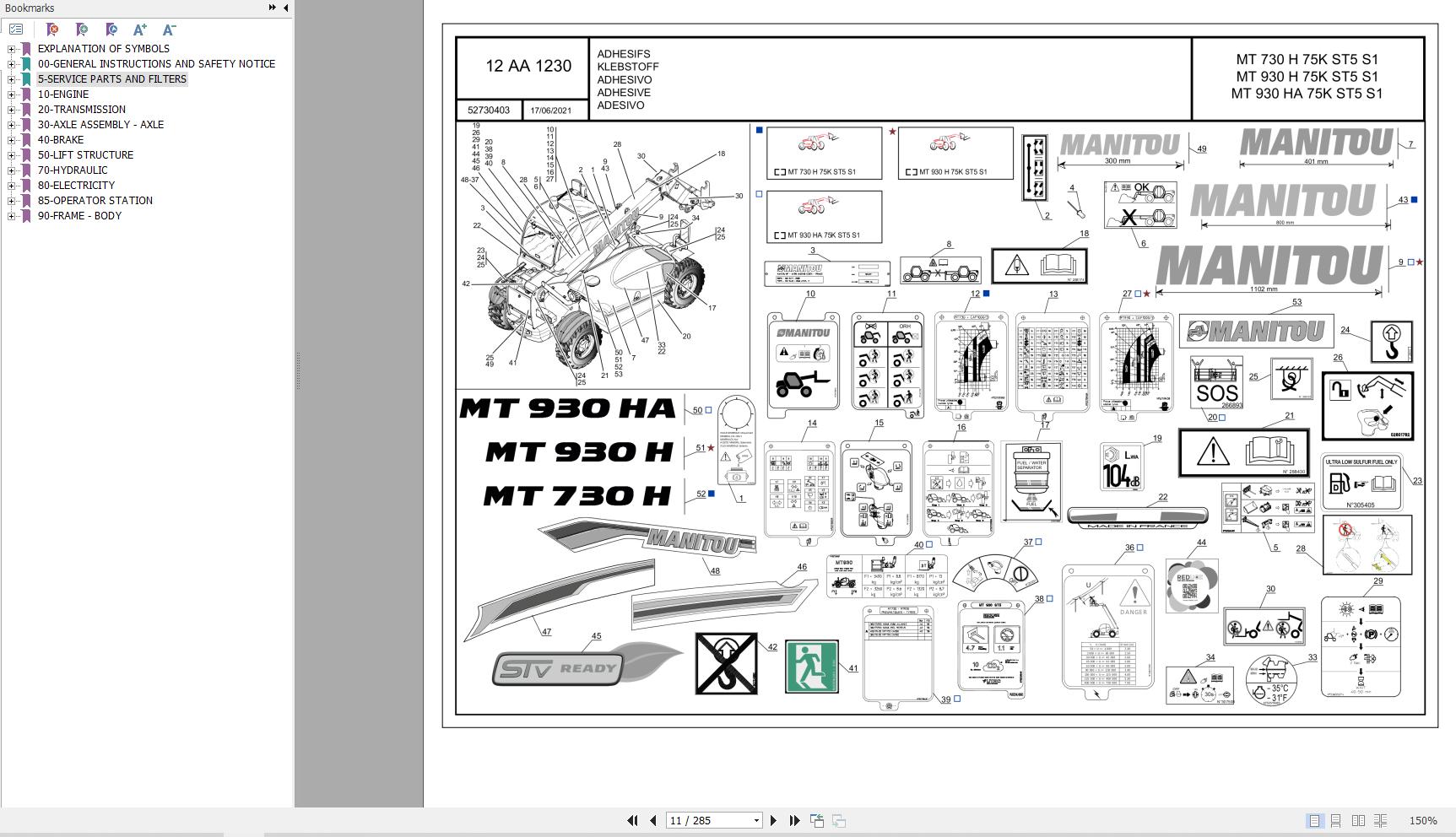
Task: Click 'MT 730 H 75K ST5 S1' header text
Action: [1307, 59]
